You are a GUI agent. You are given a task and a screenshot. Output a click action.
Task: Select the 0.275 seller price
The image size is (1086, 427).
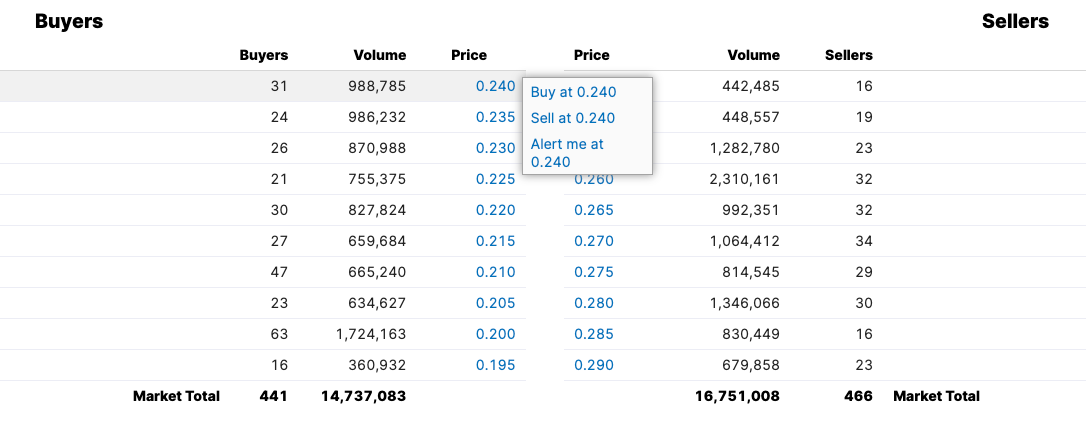coord(593,272)
